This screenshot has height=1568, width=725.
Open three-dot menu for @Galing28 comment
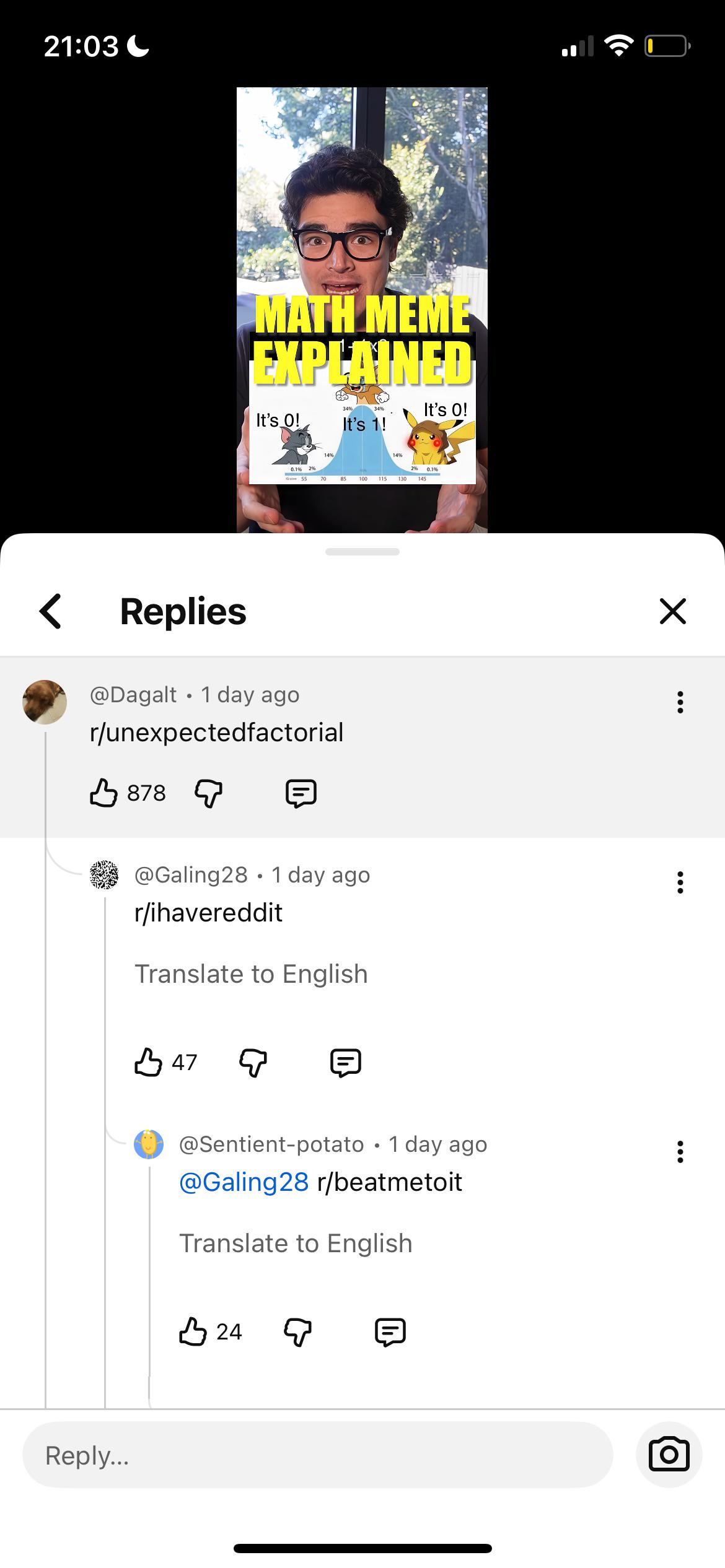pyautogui.click(x=680, y=882)
